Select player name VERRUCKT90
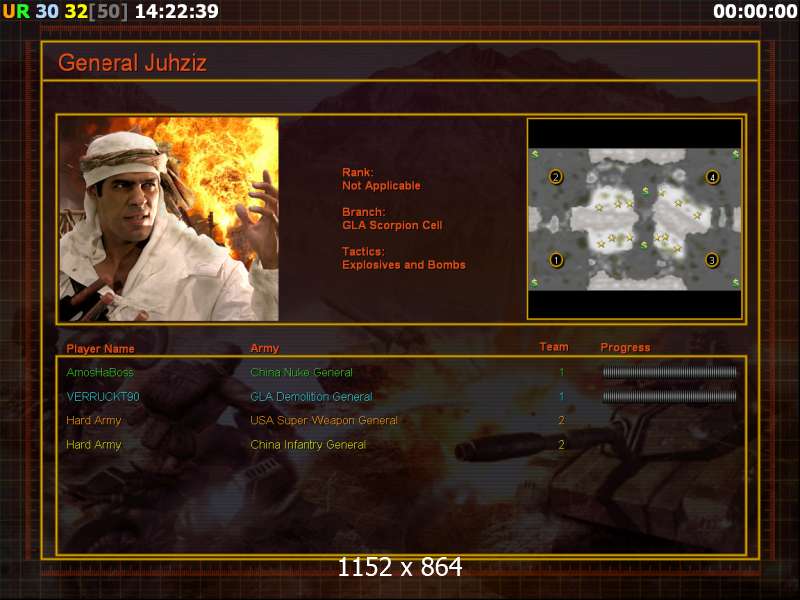Viewport: 800px width, 600px height. [103, 396]
